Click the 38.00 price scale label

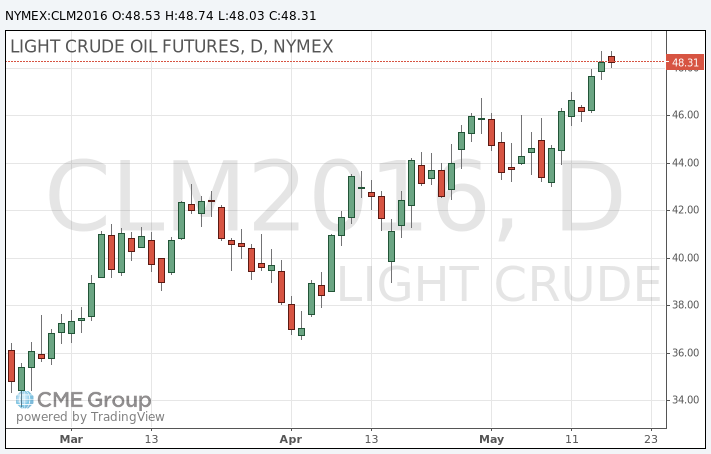click(684, 305)
